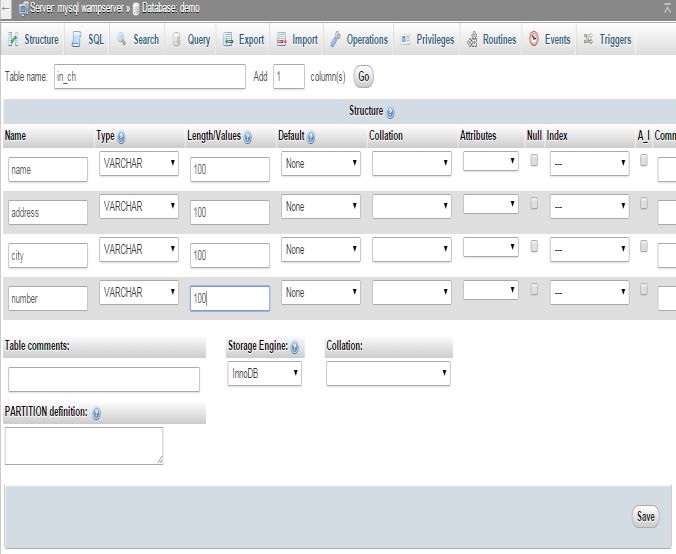676x554 pixels.
Task: Open the Database: demo link
Action: coord(171,8)
